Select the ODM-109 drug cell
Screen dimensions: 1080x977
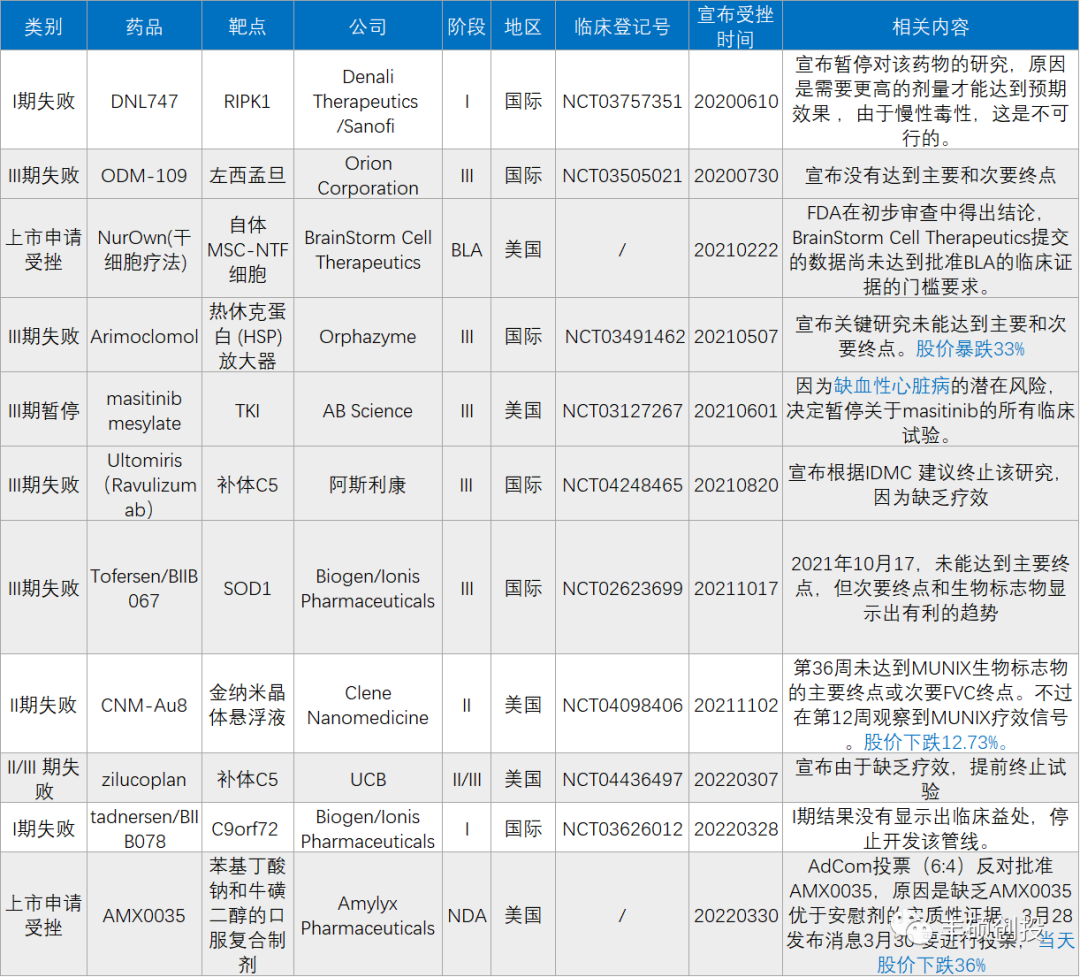click(x=145, y=175)
